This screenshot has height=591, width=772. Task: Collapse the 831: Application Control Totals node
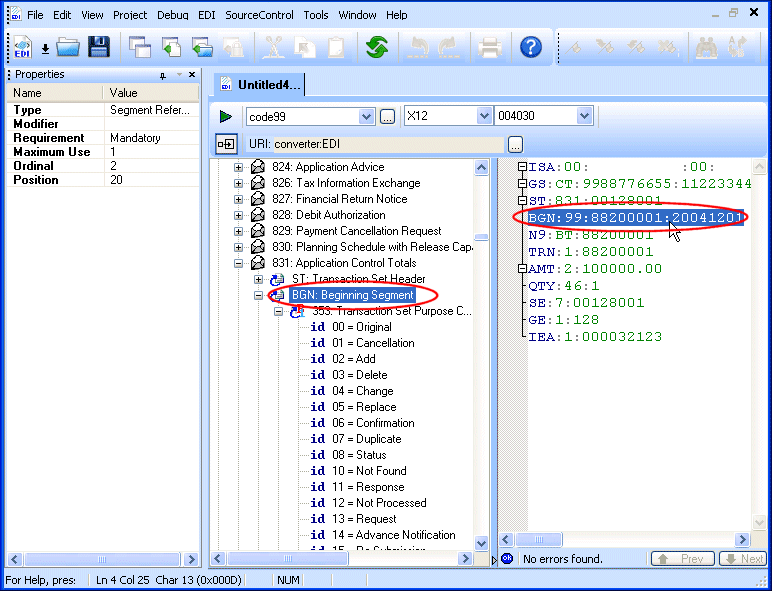pos(239,263)
